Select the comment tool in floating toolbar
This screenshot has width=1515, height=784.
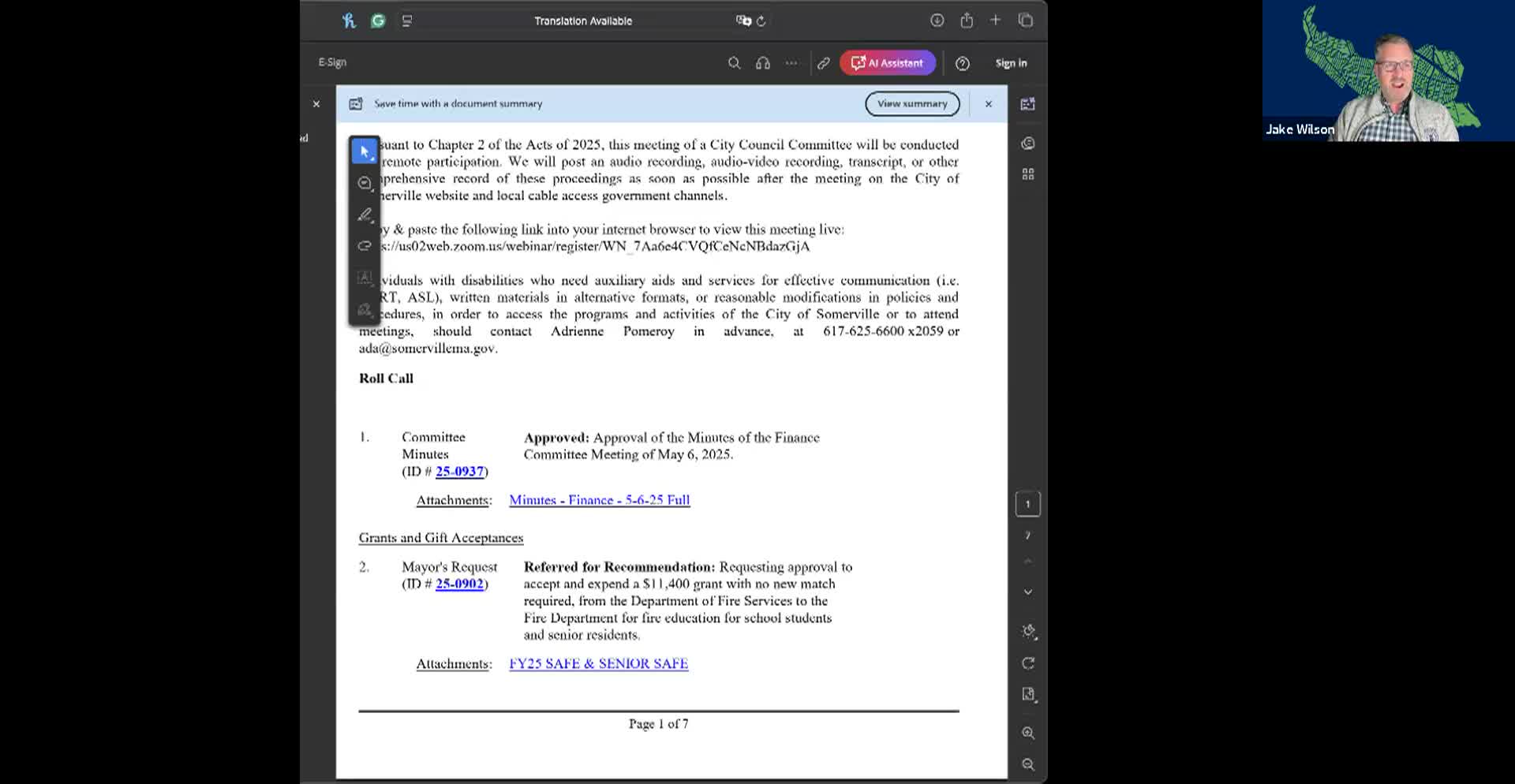pyautogui.click(x=364, y=183)
